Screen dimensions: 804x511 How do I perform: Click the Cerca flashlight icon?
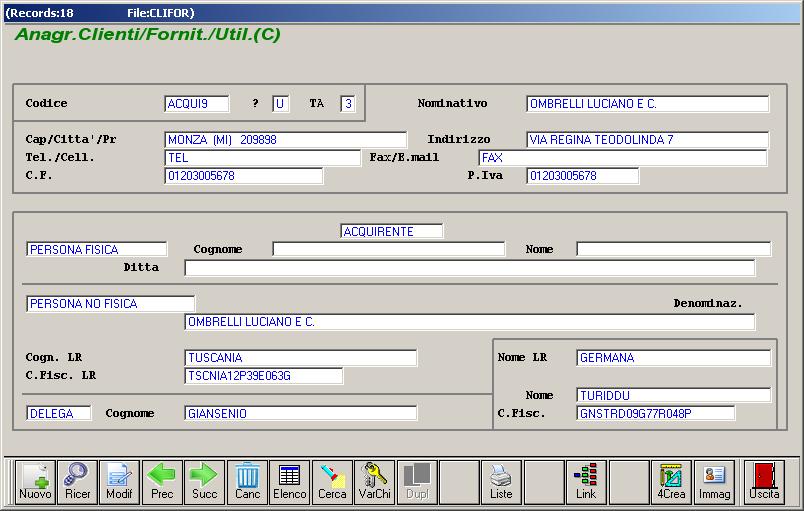click(x=332, y=481)
